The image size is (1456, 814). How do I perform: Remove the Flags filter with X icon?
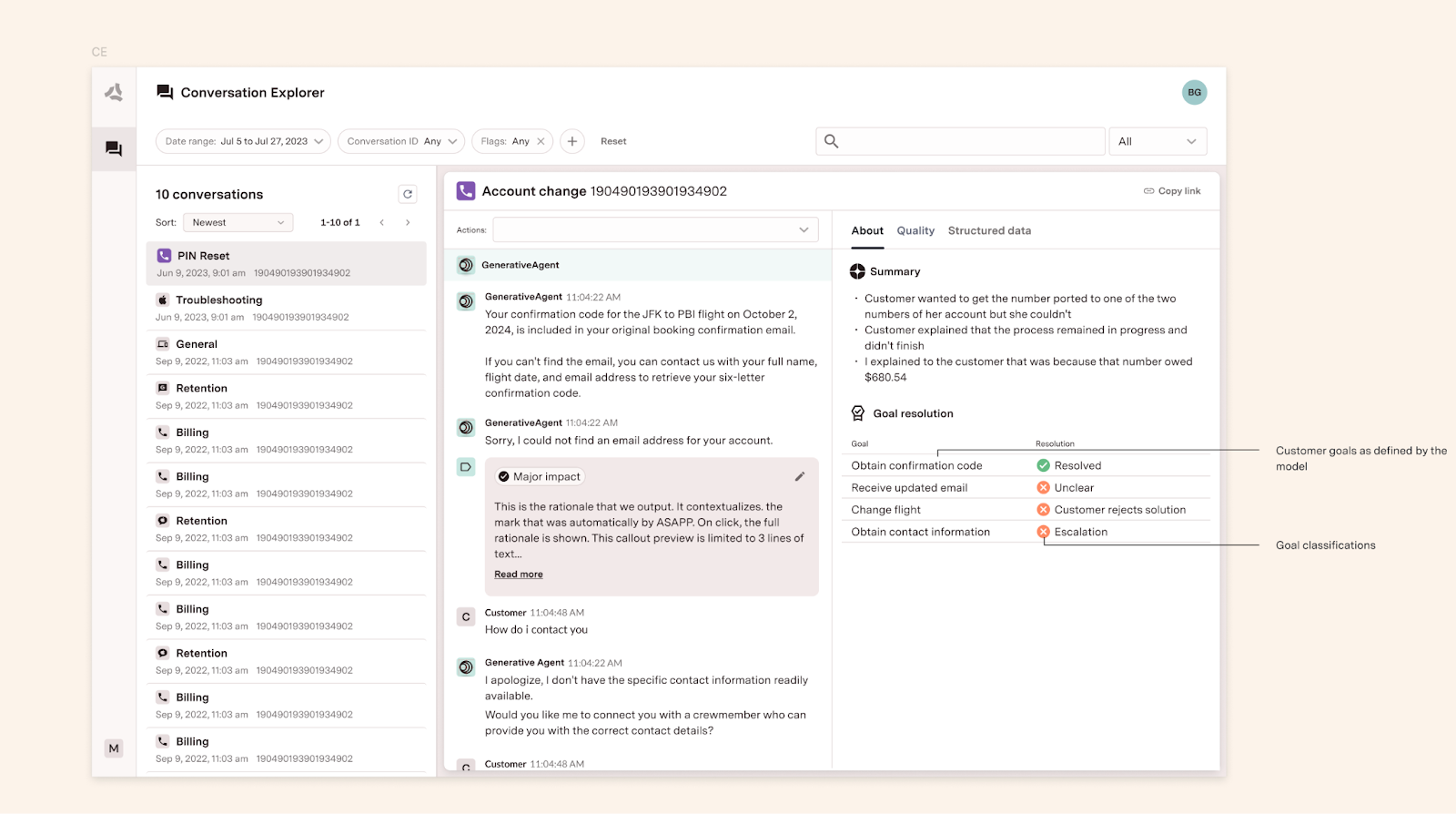click(x=541, y=141)
